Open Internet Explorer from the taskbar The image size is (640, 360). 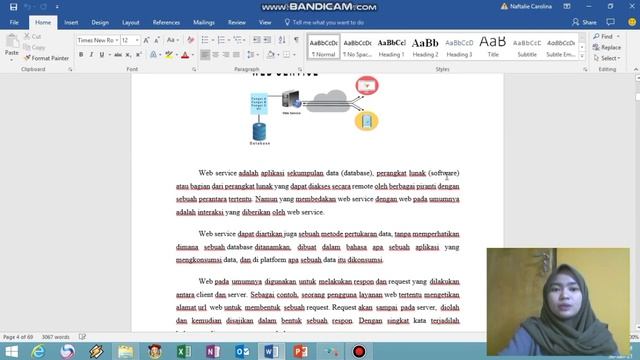coord(38,351)
